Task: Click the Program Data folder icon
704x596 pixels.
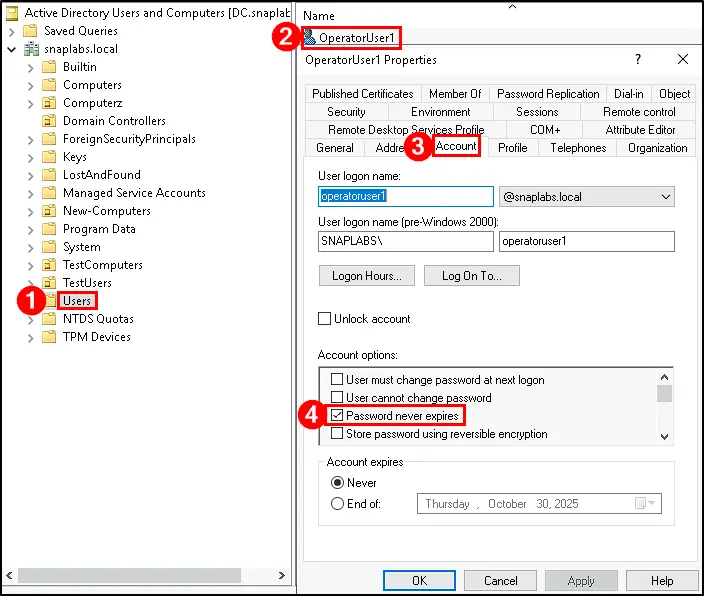Action: pyautogui.click(x=49, y=229)
